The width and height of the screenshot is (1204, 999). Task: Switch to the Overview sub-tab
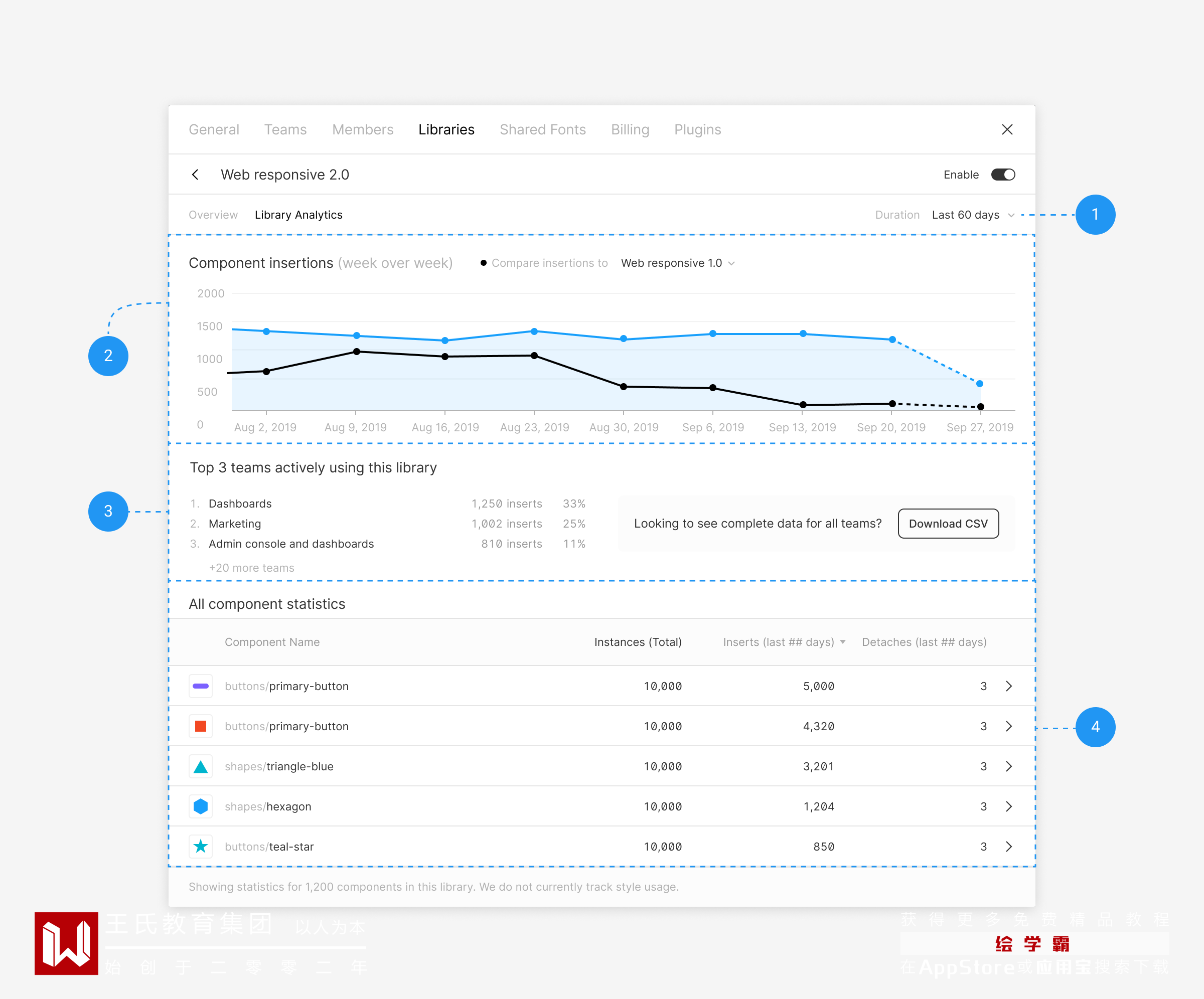point(213,215)
